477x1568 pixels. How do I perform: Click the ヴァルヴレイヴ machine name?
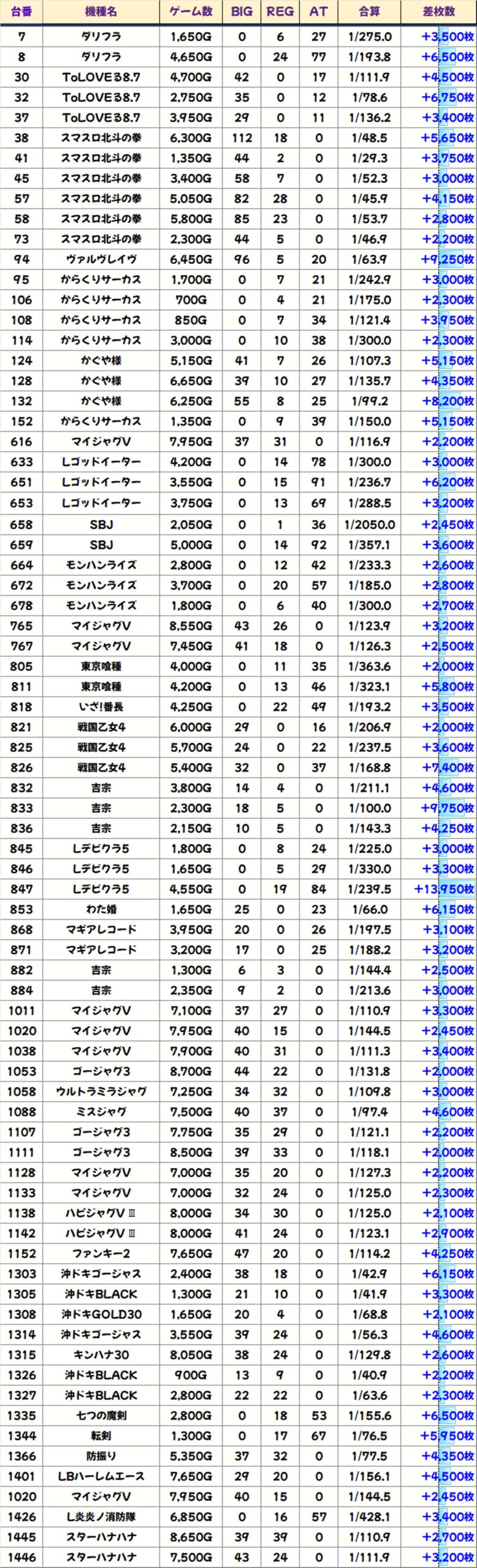pos(101,259)
